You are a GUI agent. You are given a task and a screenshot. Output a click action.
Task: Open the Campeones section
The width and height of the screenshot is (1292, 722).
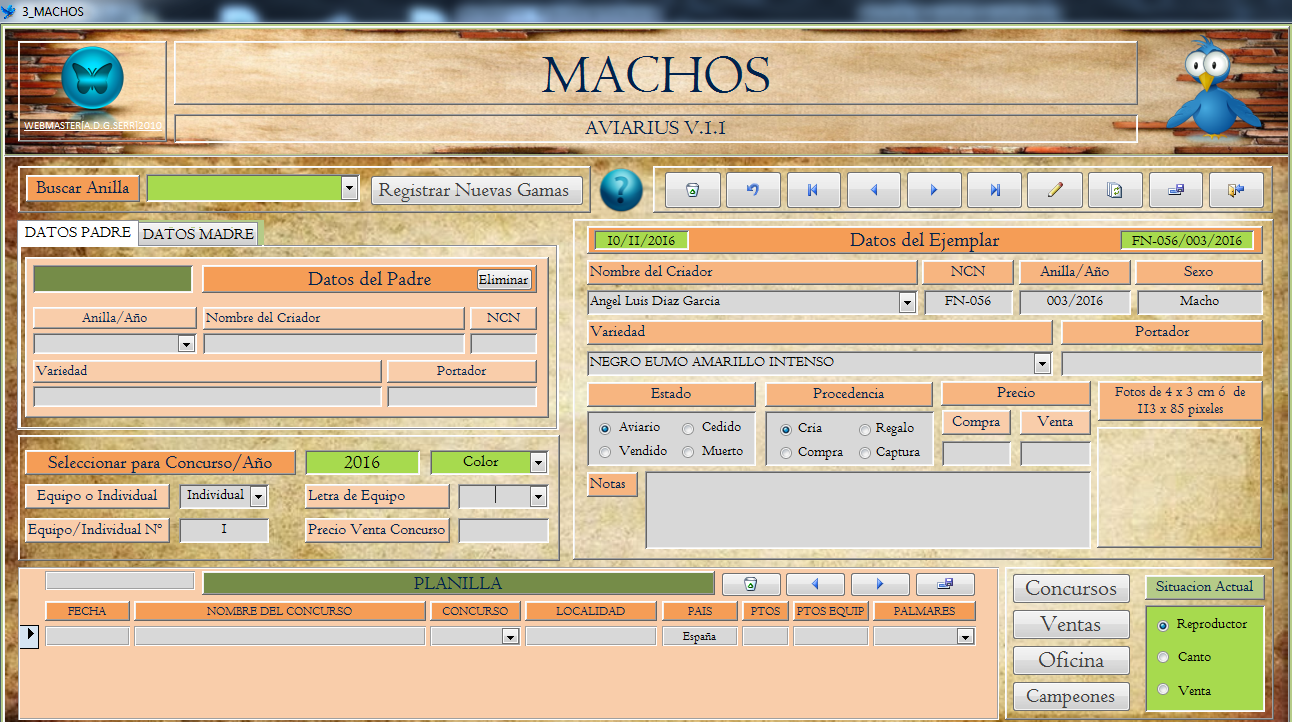(1071, 697)
